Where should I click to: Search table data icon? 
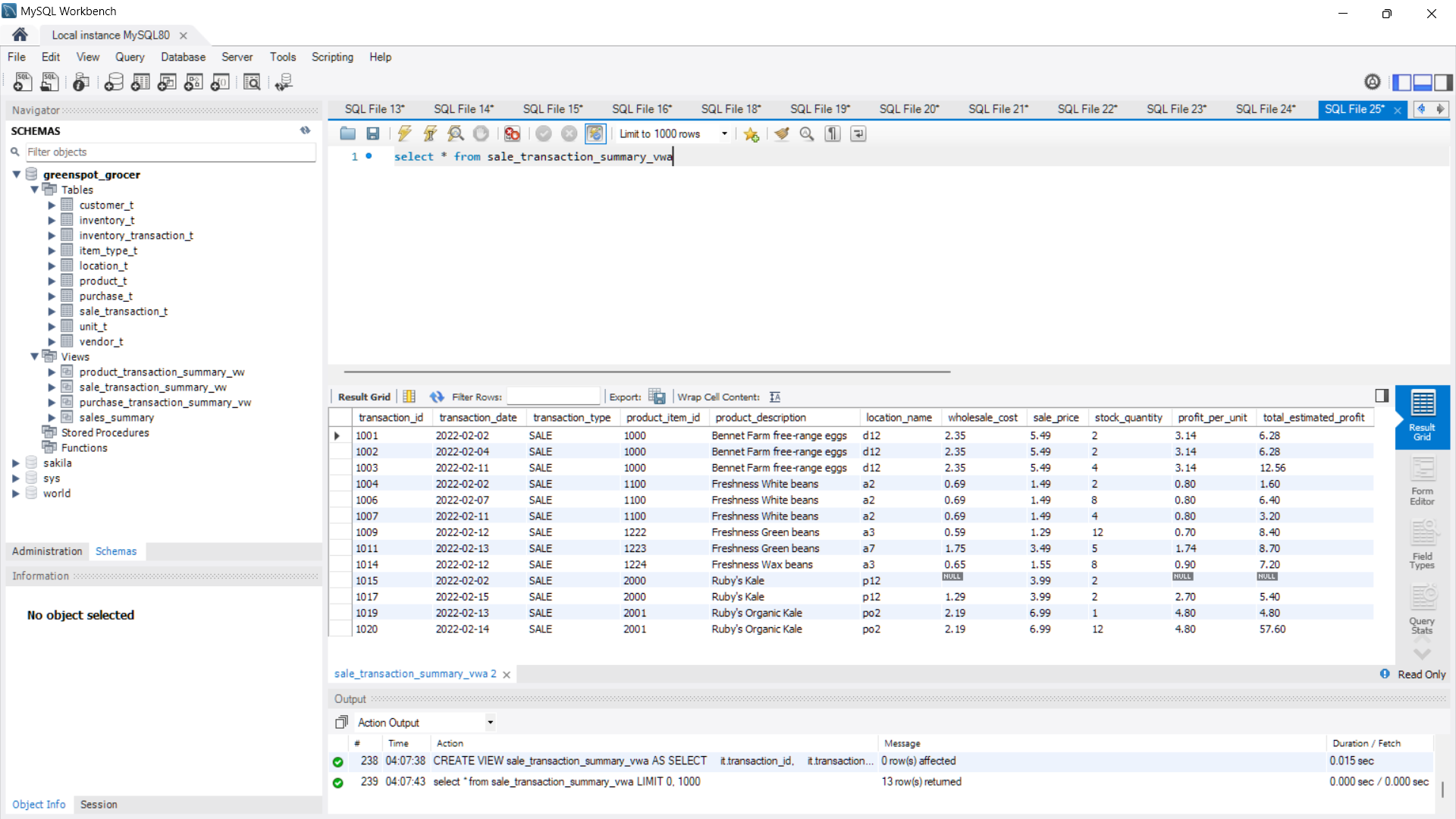pos(252,82)
